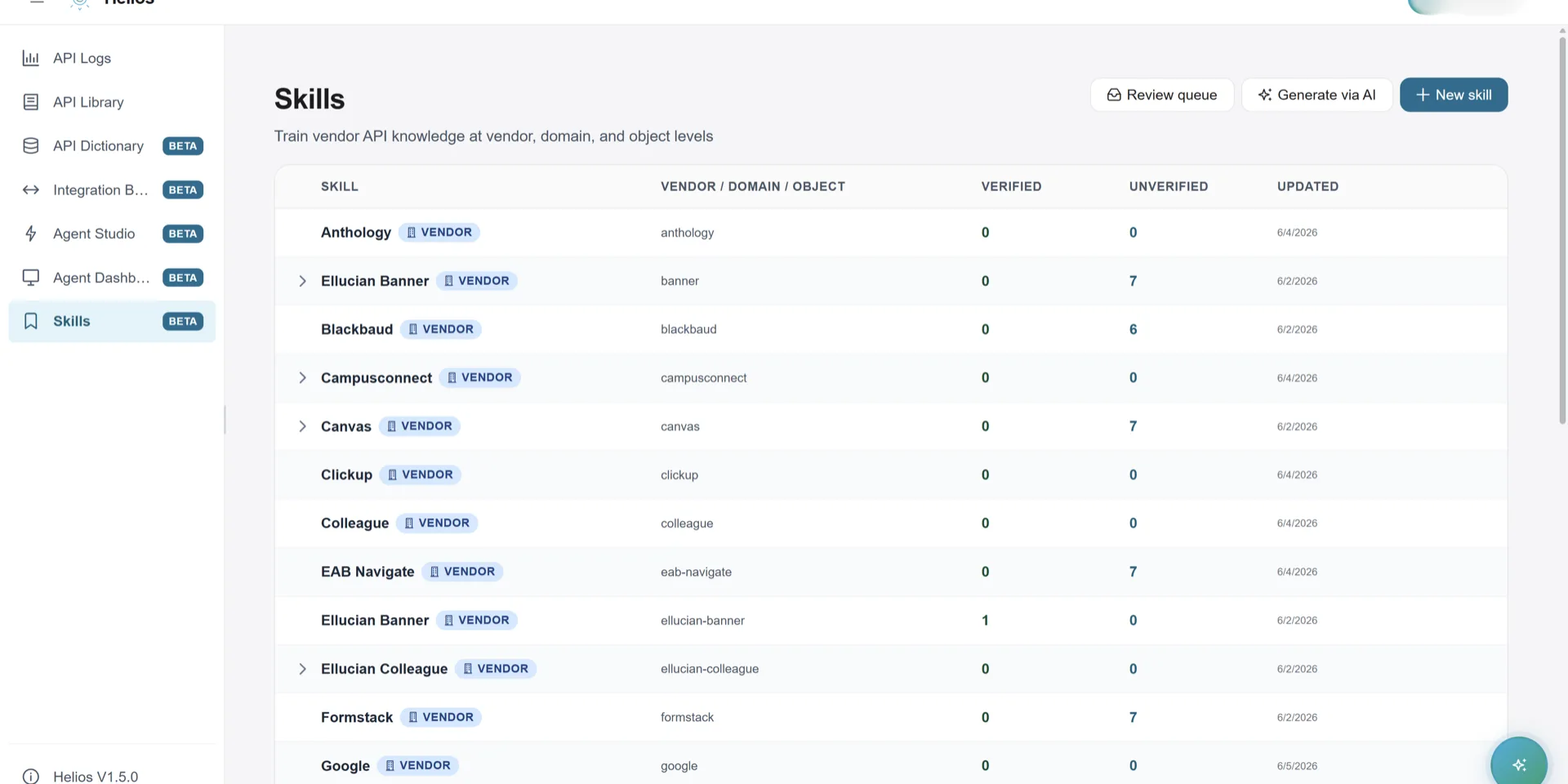Open the Anthology skill
Viewport: 1568px width, 784px height.
point(356,233)
